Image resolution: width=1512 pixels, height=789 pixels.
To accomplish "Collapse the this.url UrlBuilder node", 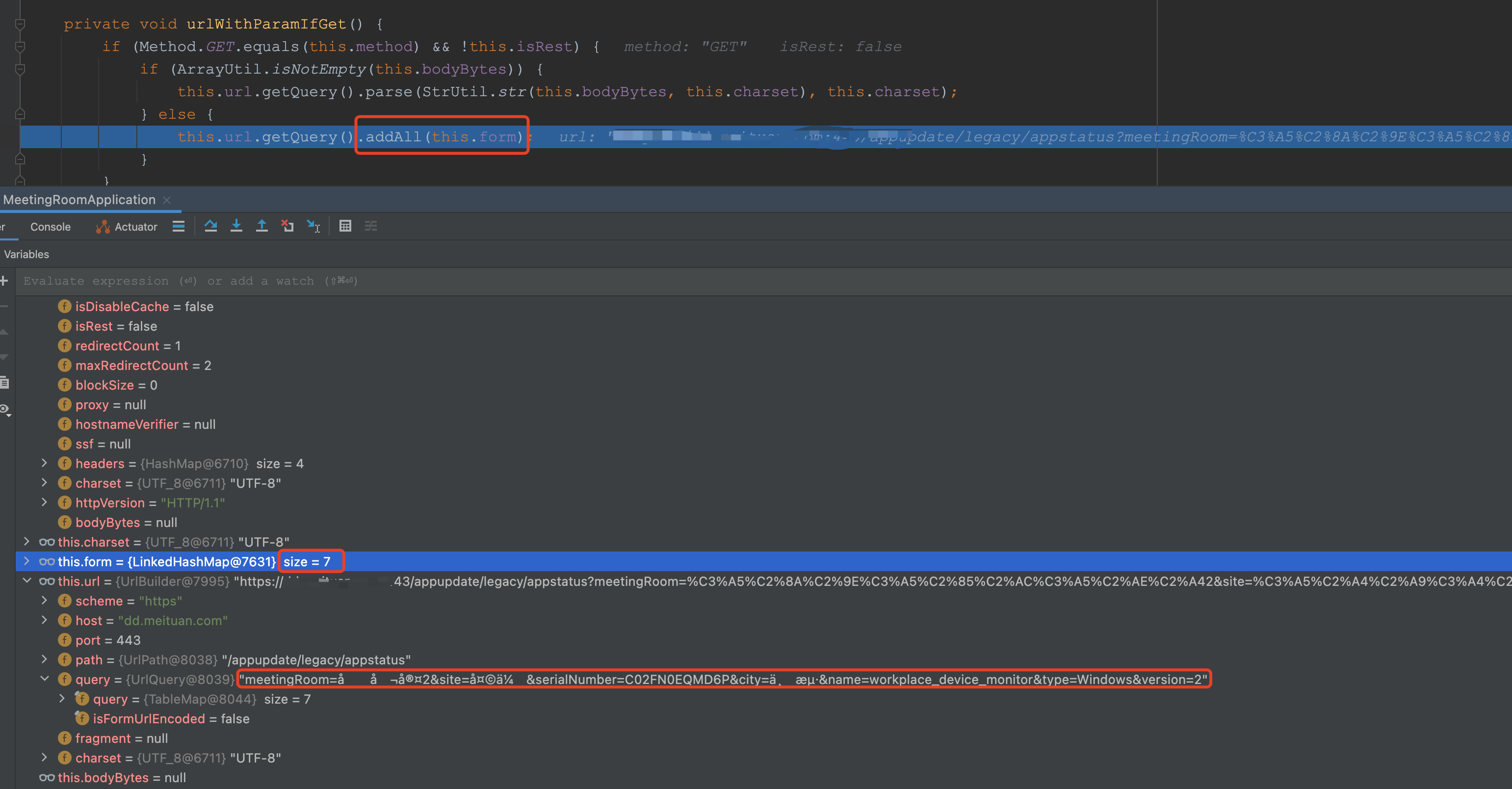I will [26, 581].
